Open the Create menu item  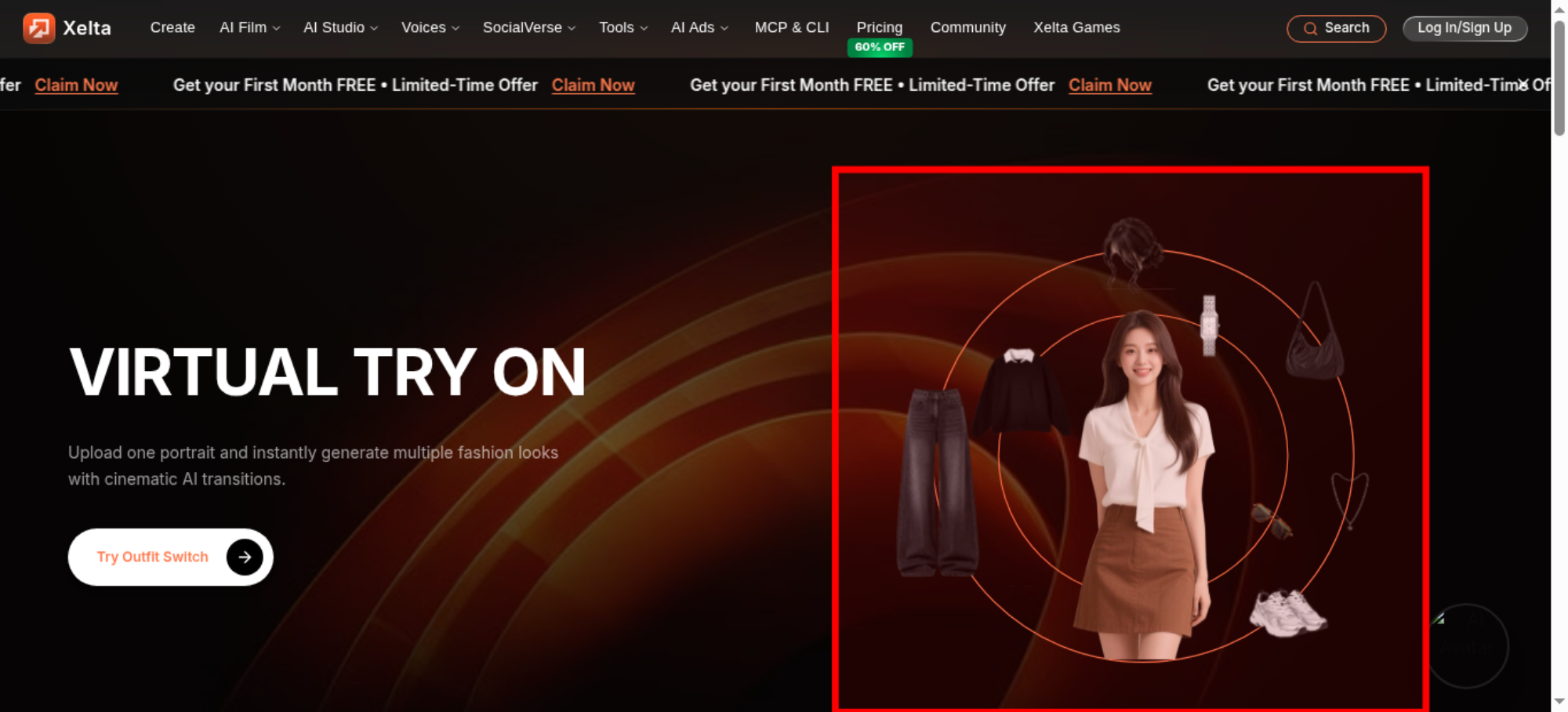[172, 27]
